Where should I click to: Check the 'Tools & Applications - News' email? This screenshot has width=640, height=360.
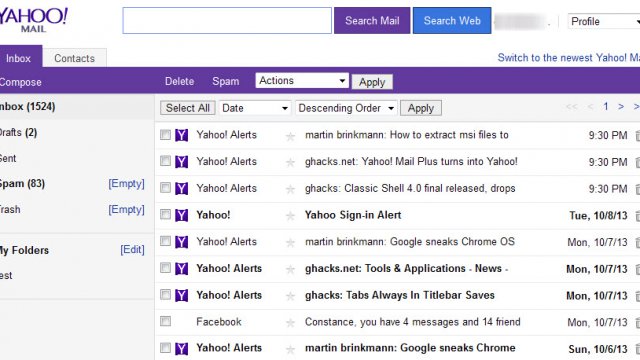165,268
